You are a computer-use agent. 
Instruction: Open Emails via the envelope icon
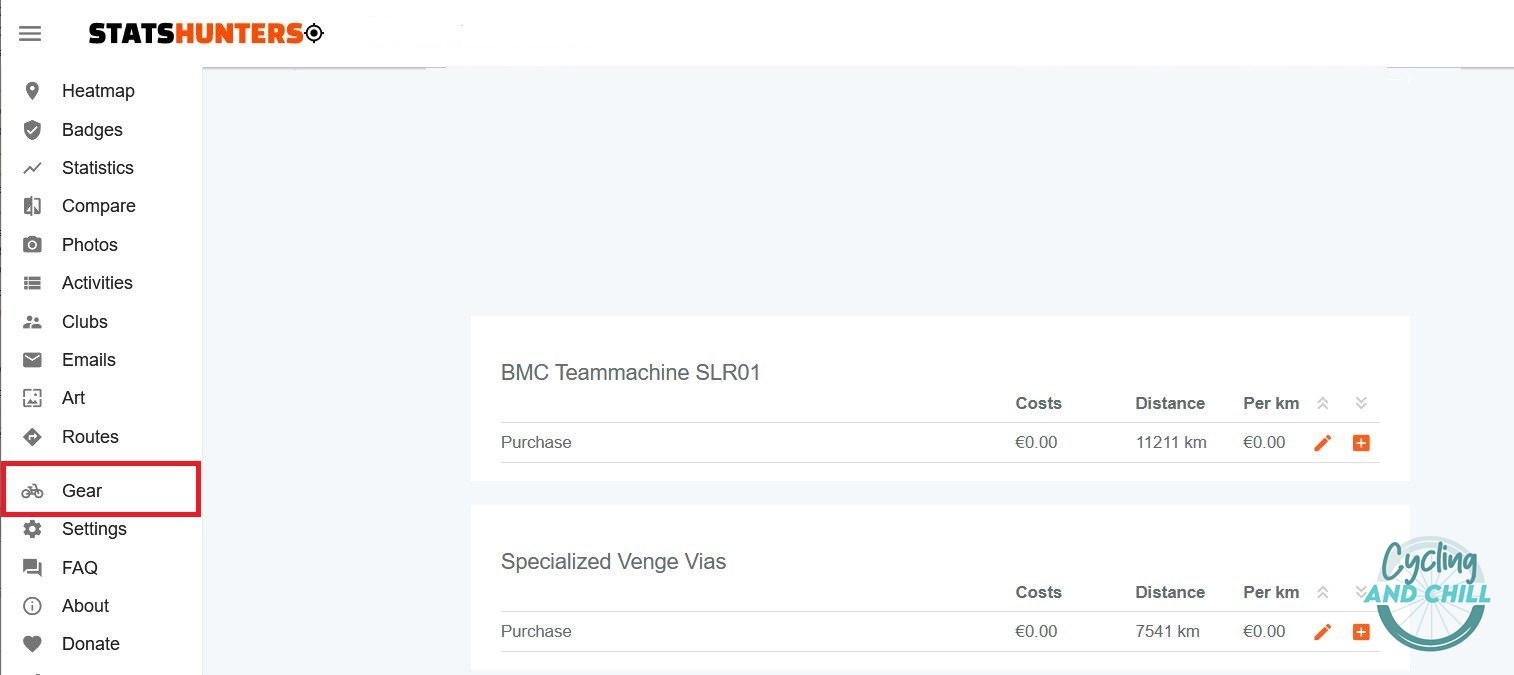click(31, 359)
